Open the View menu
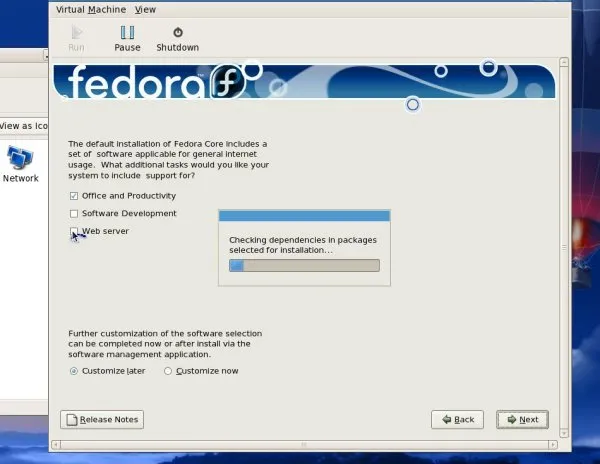 (x=145, y=10)
